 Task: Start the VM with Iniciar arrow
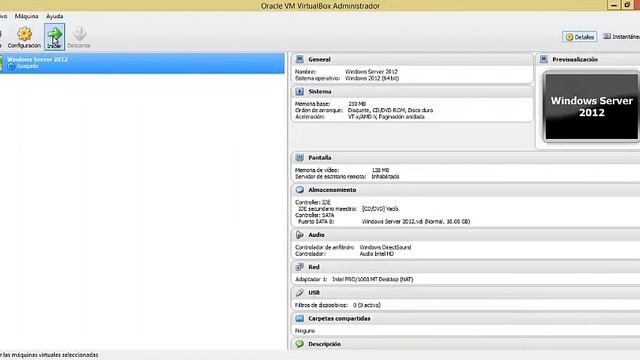pyautogui.click(x=54, y=37)
